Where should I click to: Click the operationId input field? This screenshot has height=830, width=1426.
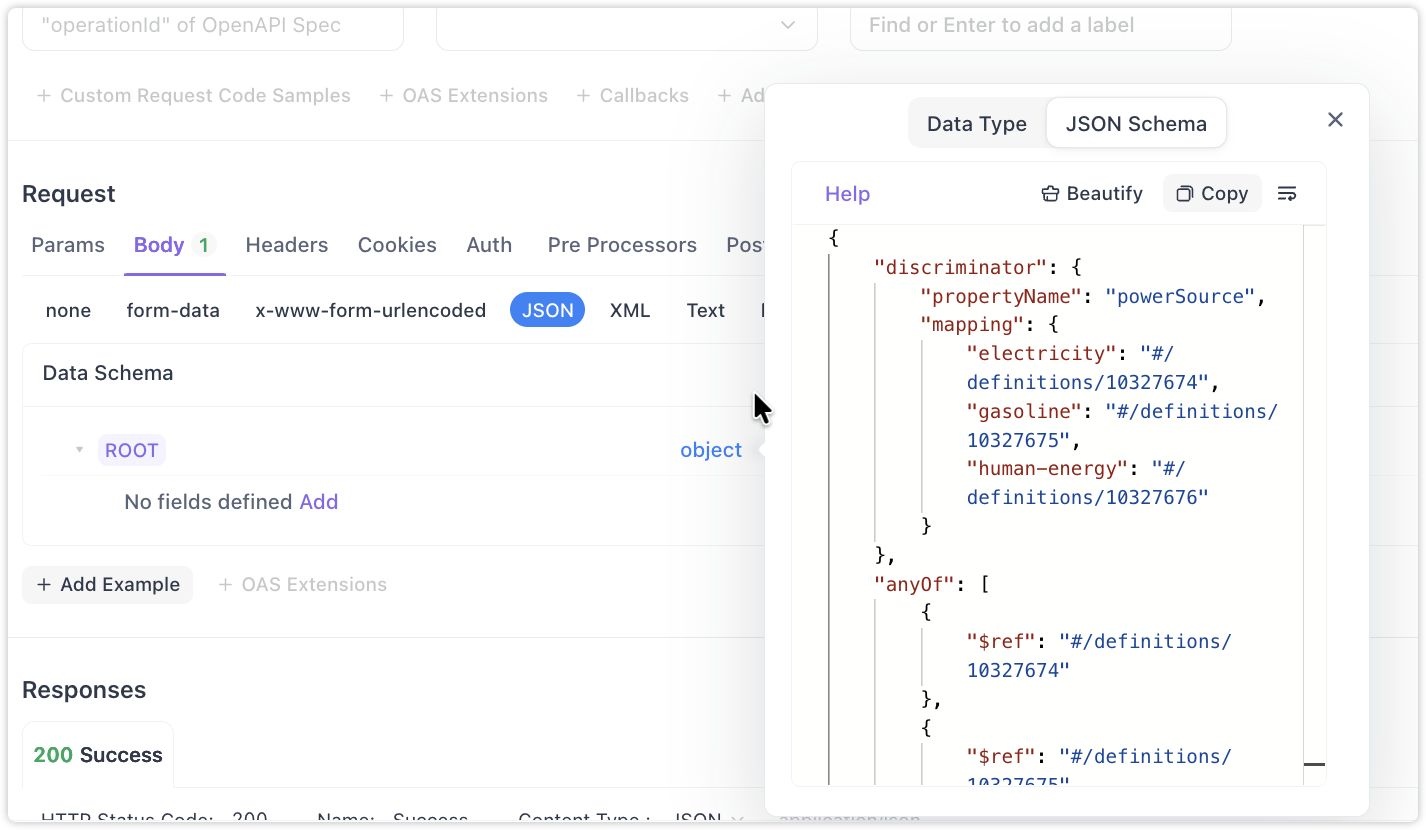pyautogui.click(x=213, y=26)
